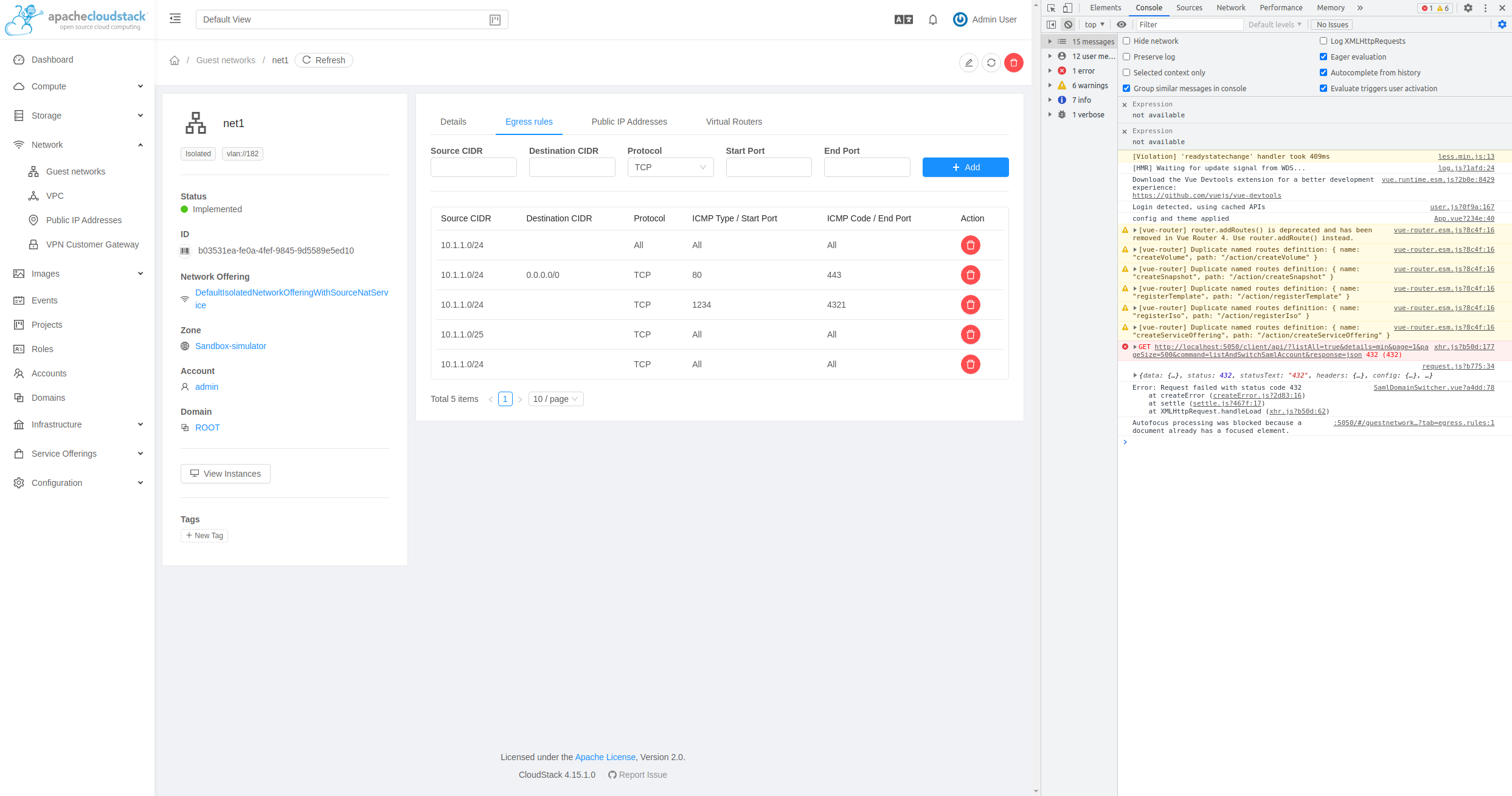Image resolution: width=1512 pixels, height=796 pixels.
Task: Open the Virtual Routers tab
Action: 733,122
